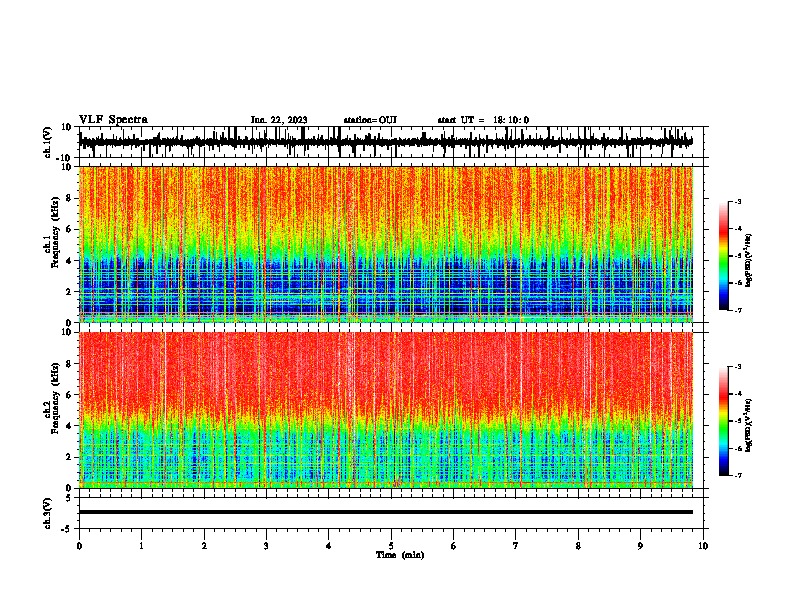Select the date text 'Jan. 22, 2023'
Image resolution: width=792 pixels, height=612 pixels.
pos(279,120)
